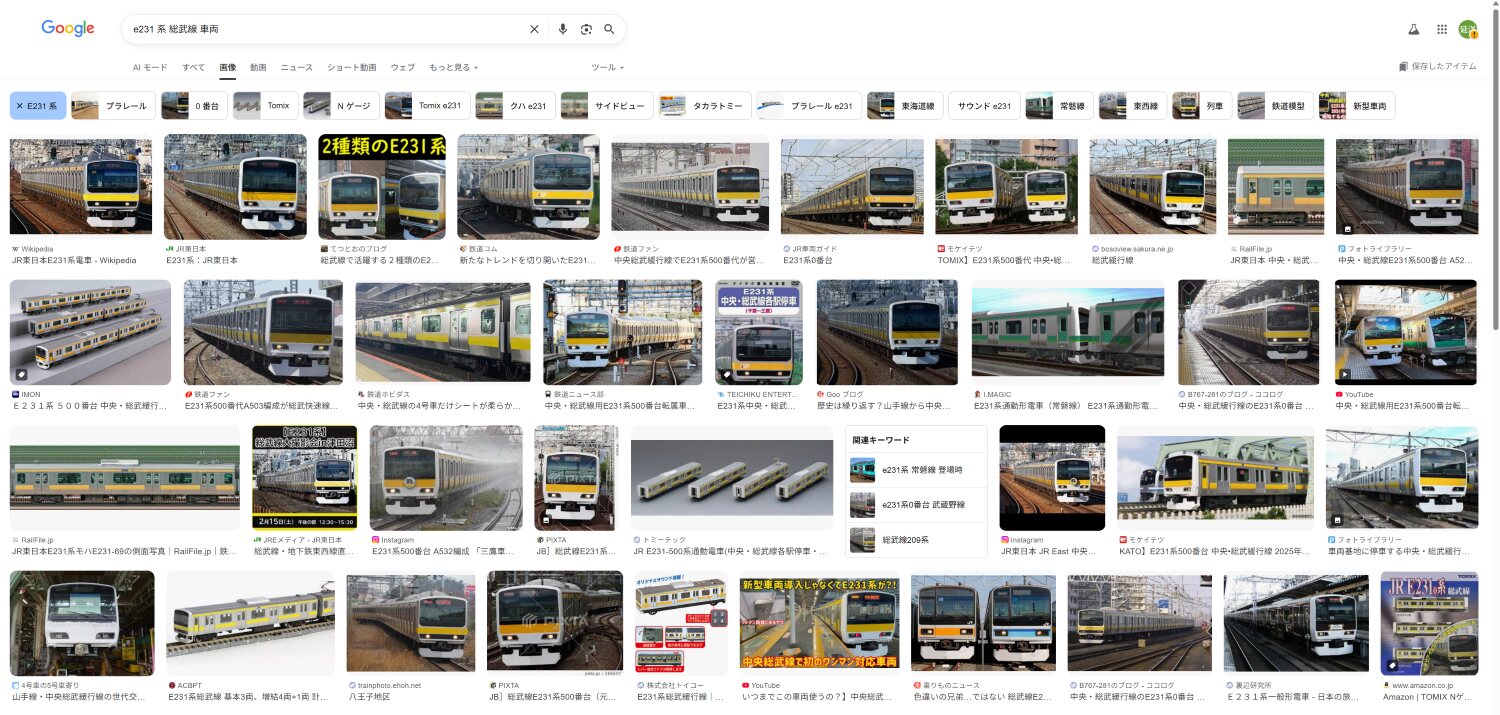1500x715 pixels.
Task: Filter by the 列車 chip
Action: 1201,105
